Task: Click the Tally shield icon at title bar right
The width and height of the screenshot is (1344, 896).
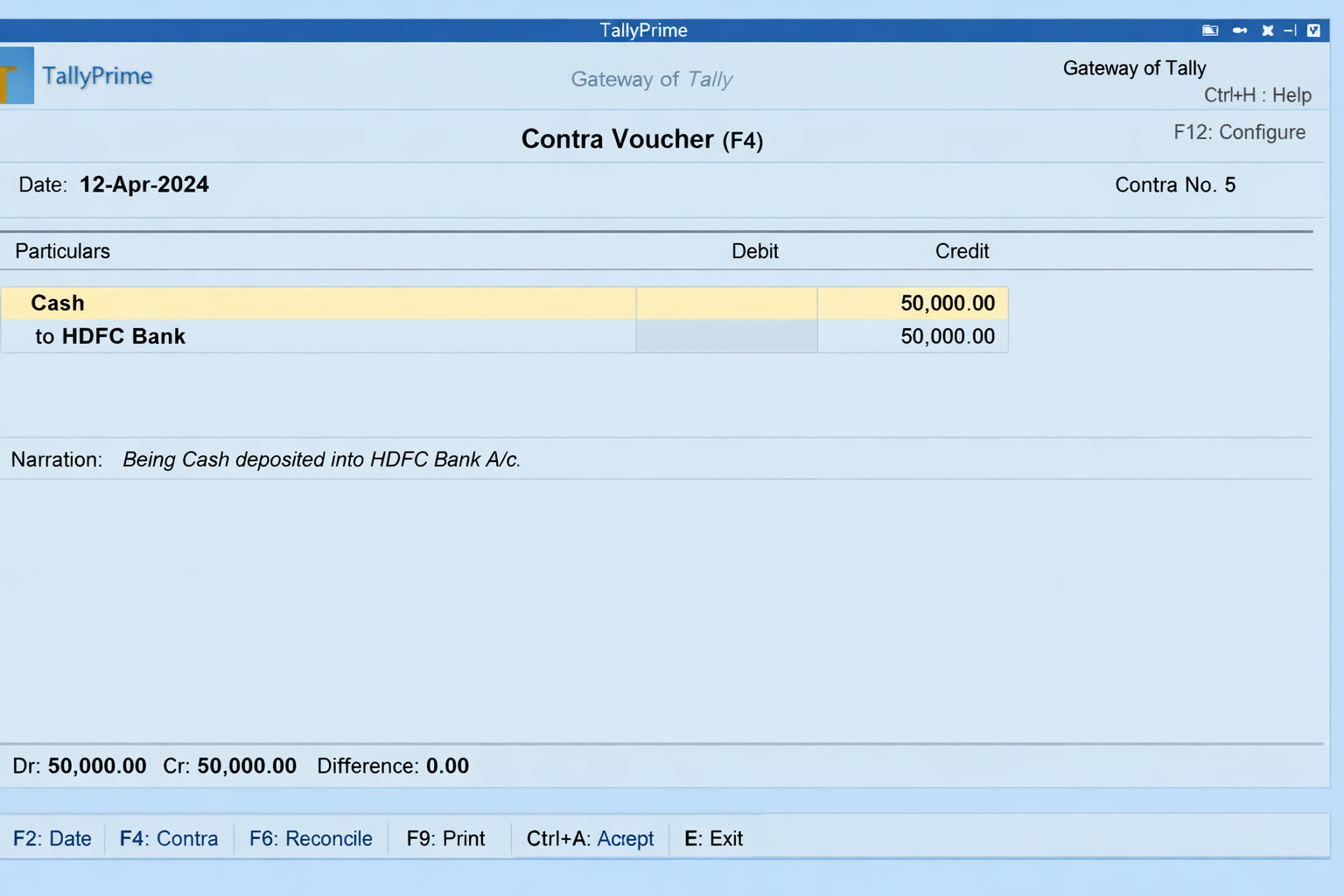Action: point(1313,30)
